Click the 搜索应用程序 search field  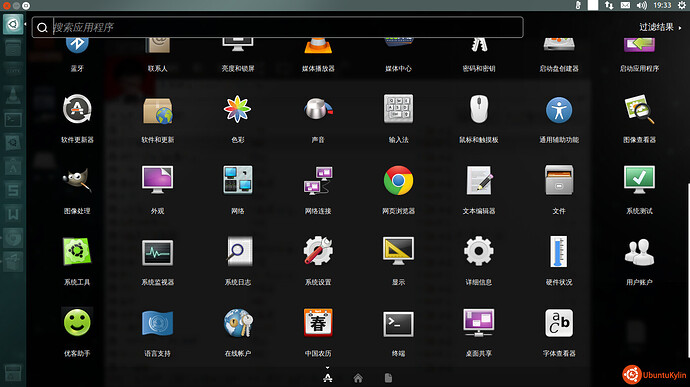tap(278, 27)
